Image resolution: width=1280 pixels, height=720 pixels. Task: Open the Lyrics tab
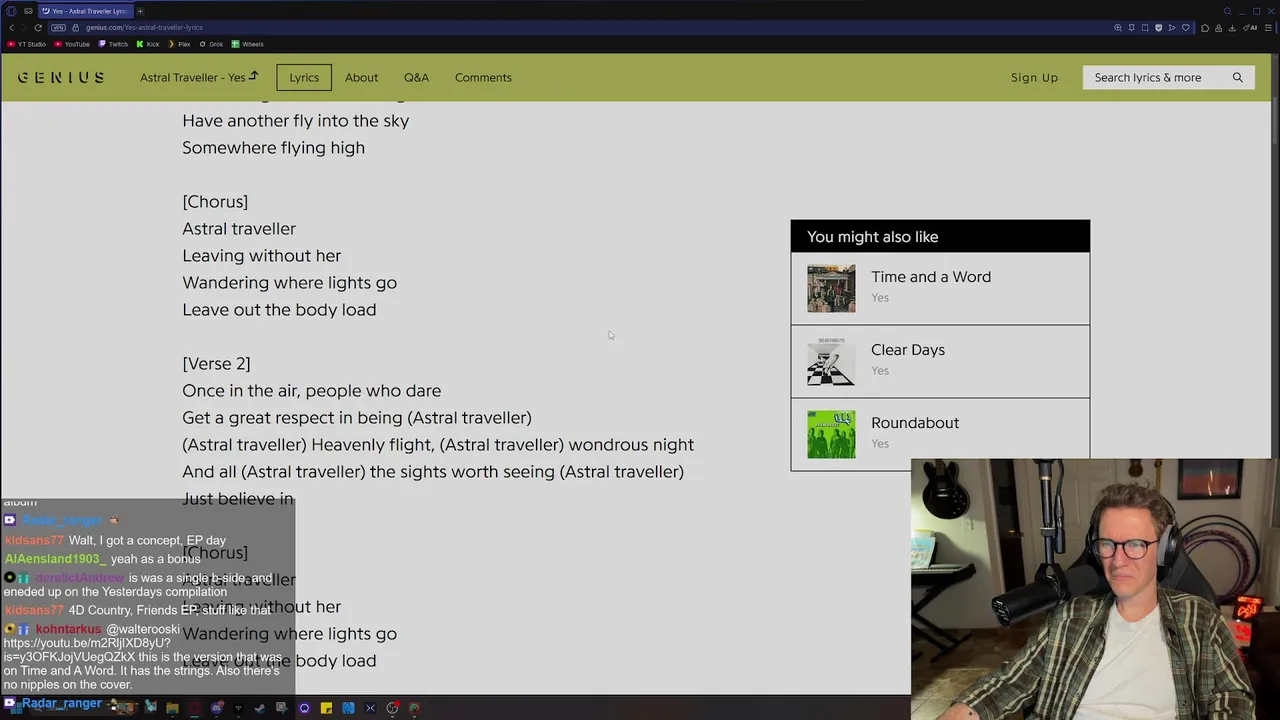[x=304, y=77]
